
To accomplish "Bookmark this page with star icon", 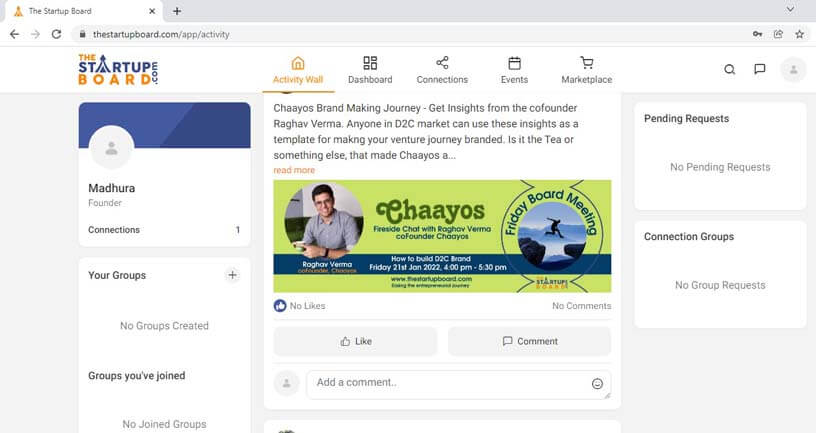I will click(799, 34).
